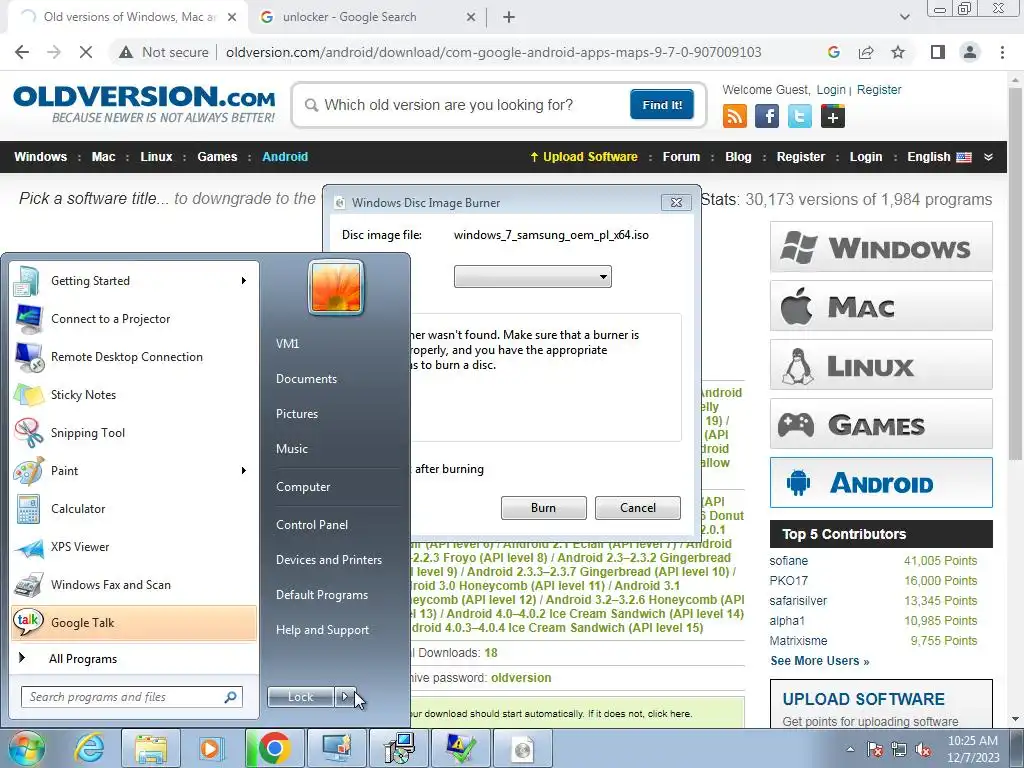Launch Internet Explorer from taskbar
This screenshot has width=1024, height=768.
89,748
